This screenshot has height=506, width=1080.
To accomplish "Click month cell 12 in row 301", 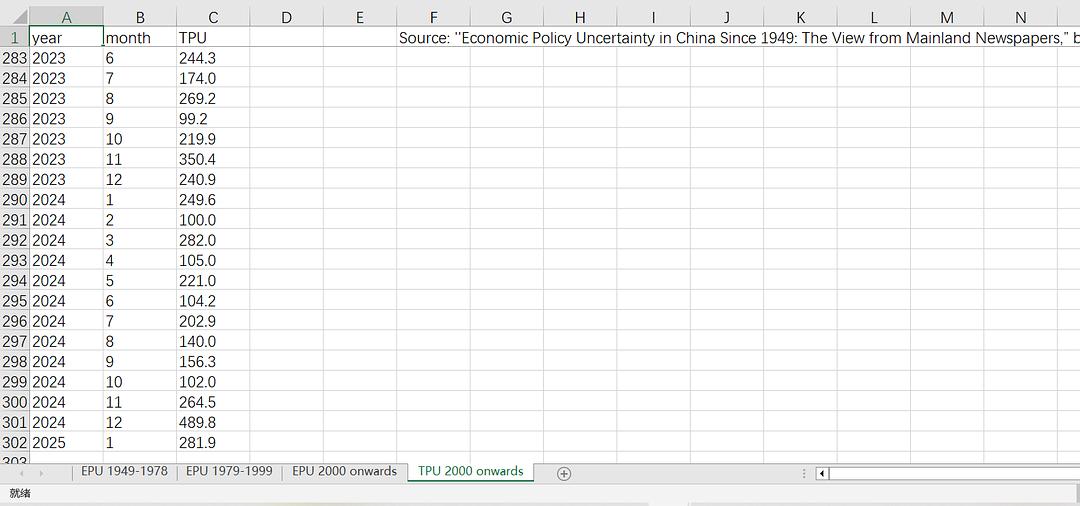I will pos(140,422).
